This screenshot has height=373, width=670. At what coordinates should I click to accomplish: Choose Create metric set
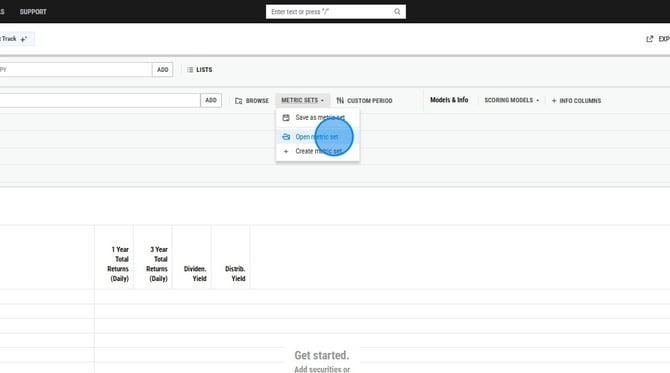(x=317, y=151)
